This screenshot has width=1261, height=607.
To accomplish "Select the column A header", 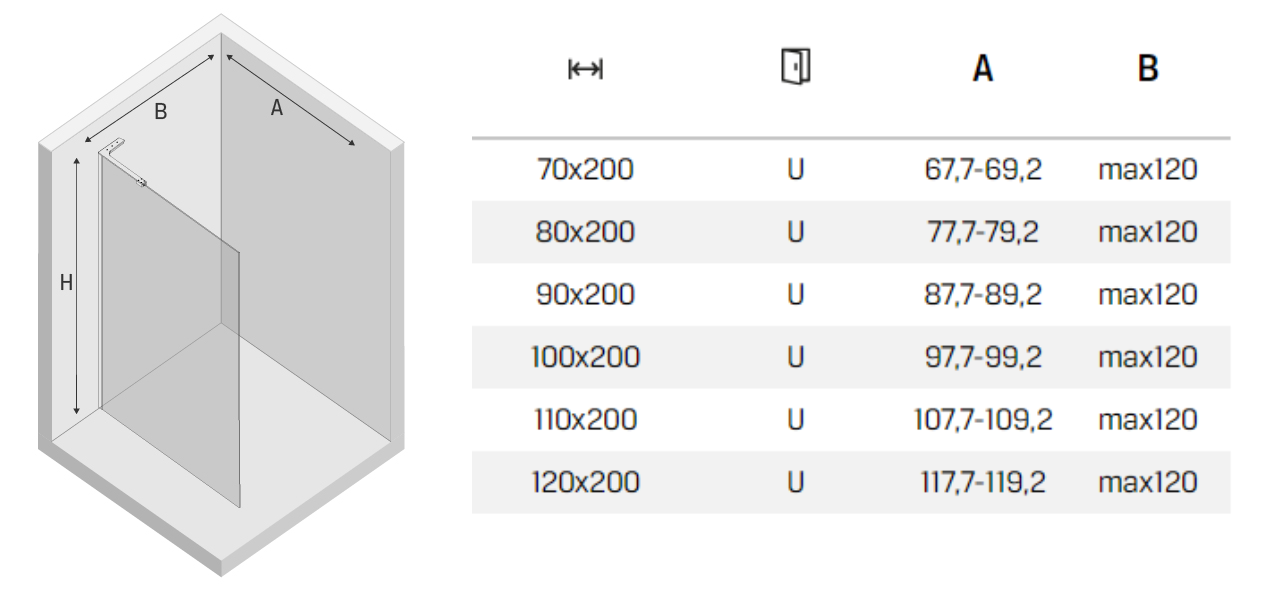I will [x=983, y=69].
